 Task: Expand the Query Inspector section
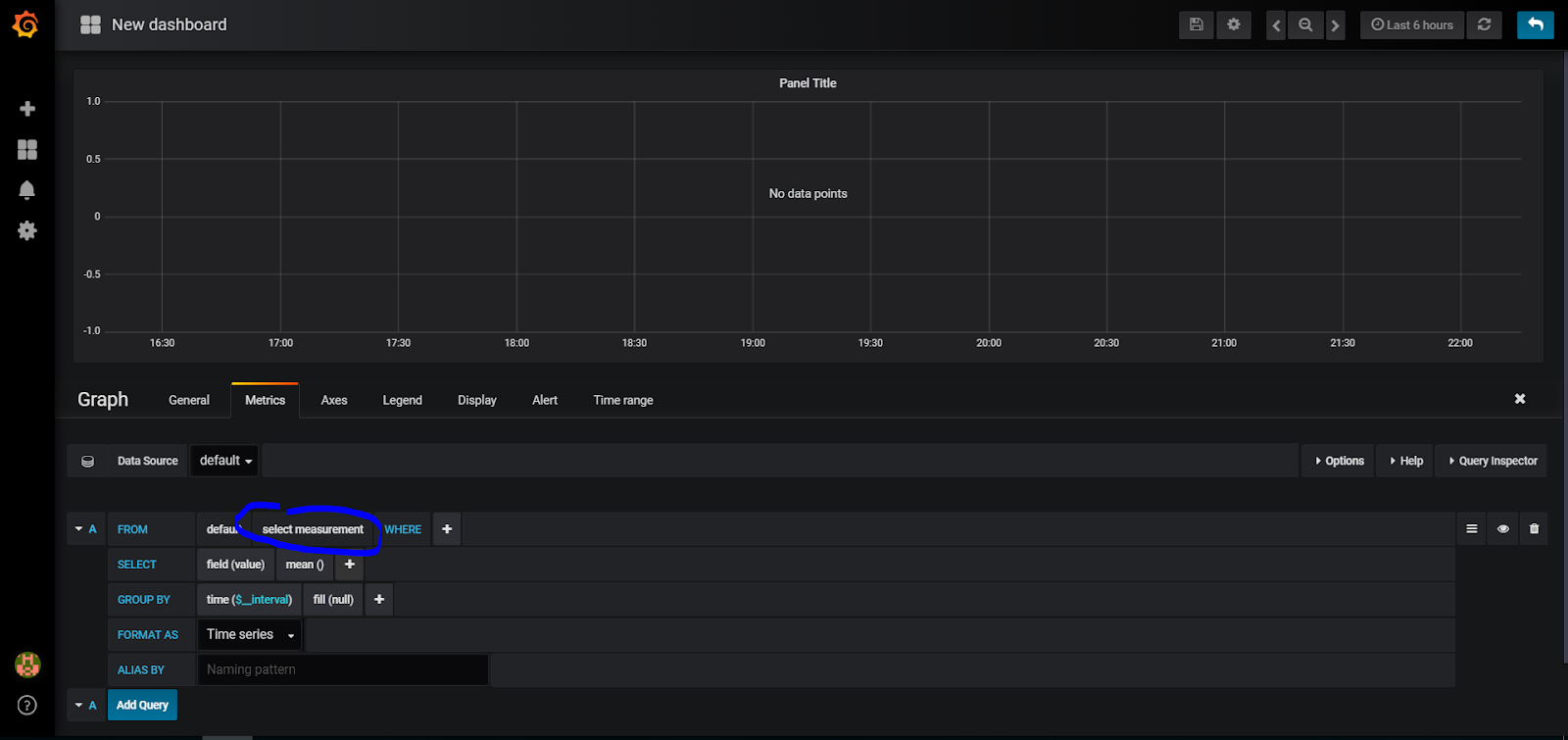[x=1493, y=461]
